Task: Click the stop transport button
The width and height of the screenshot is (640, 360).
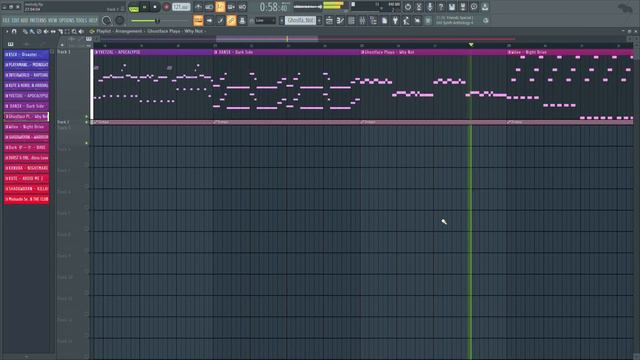Action: click(155, 7)
